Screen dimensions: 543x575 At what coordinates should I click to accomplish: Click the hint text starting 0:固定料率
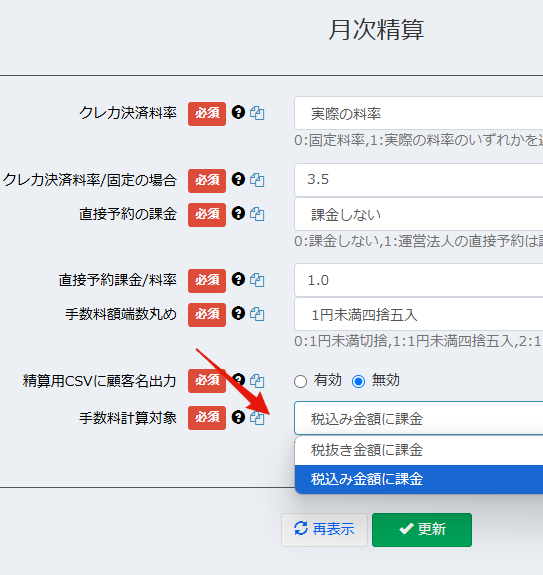coord(418,140)
